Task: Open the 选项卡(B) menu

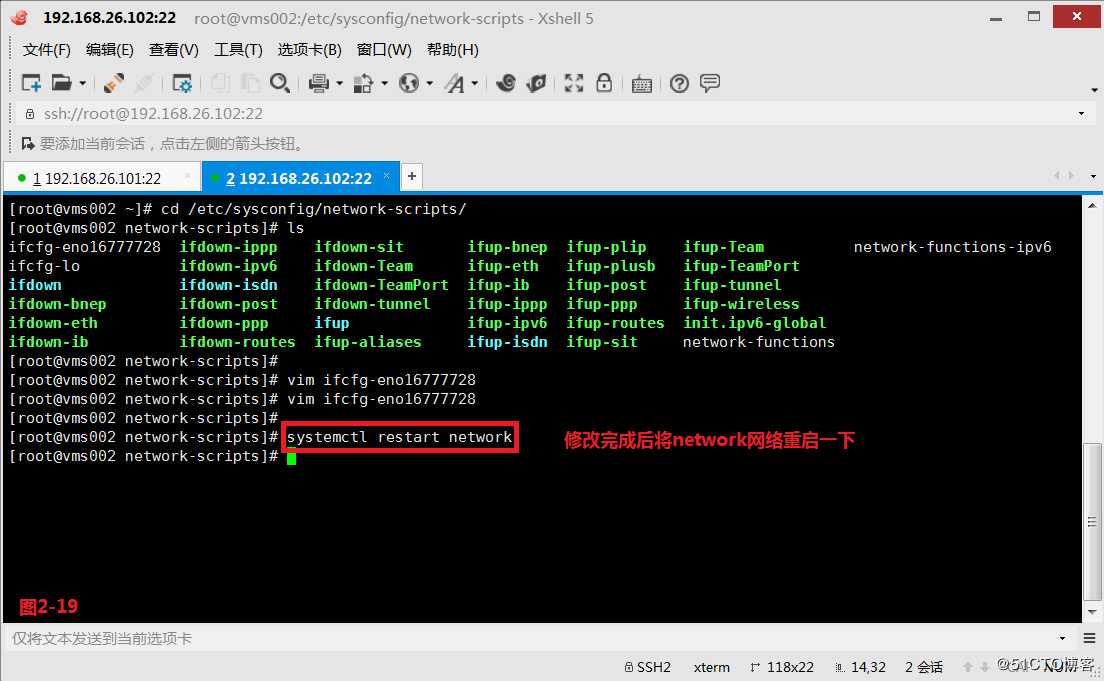Action: [309, 50]
